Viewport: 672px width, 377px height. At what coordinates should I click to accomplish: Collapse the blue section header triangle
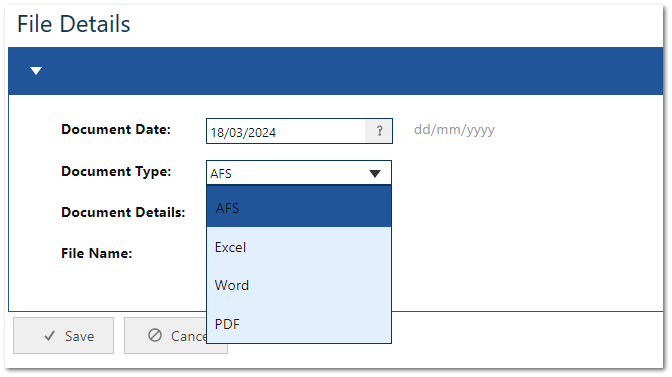tap(36, 71)
